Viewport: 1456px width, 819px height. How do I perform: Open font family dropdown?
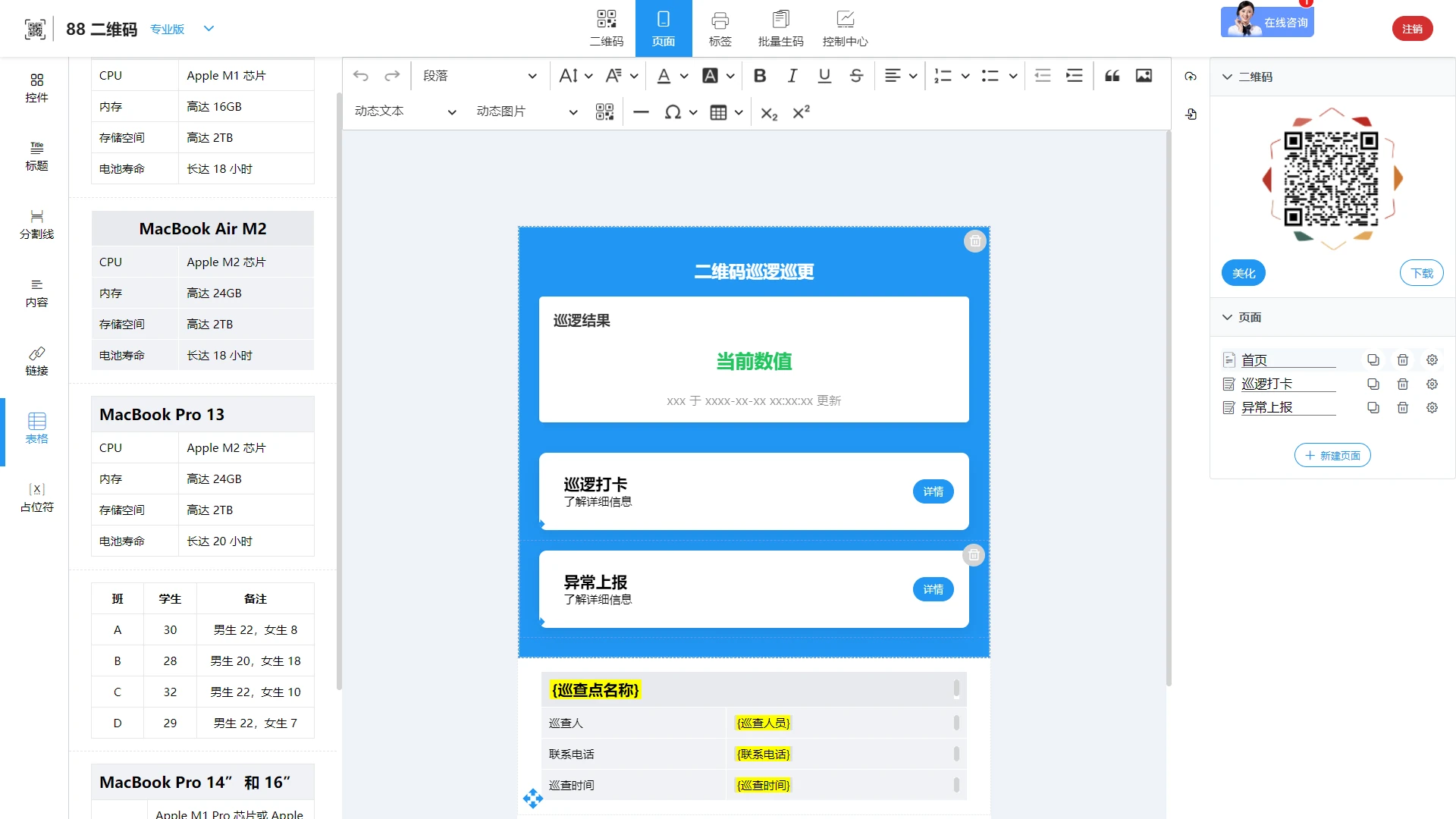pyautogui.click(x=622, y=76)
